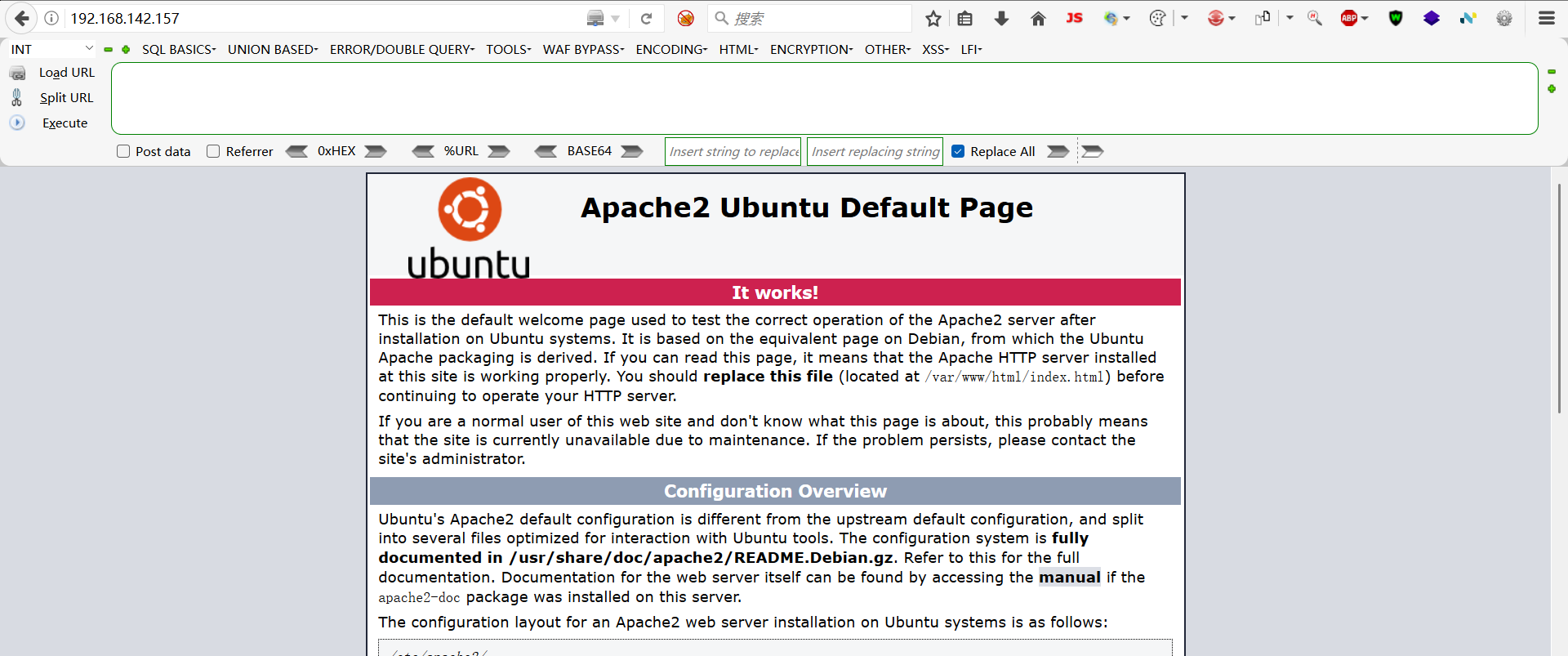
Task: Click the green shield W icon
Action: [x=1396, y=18]
